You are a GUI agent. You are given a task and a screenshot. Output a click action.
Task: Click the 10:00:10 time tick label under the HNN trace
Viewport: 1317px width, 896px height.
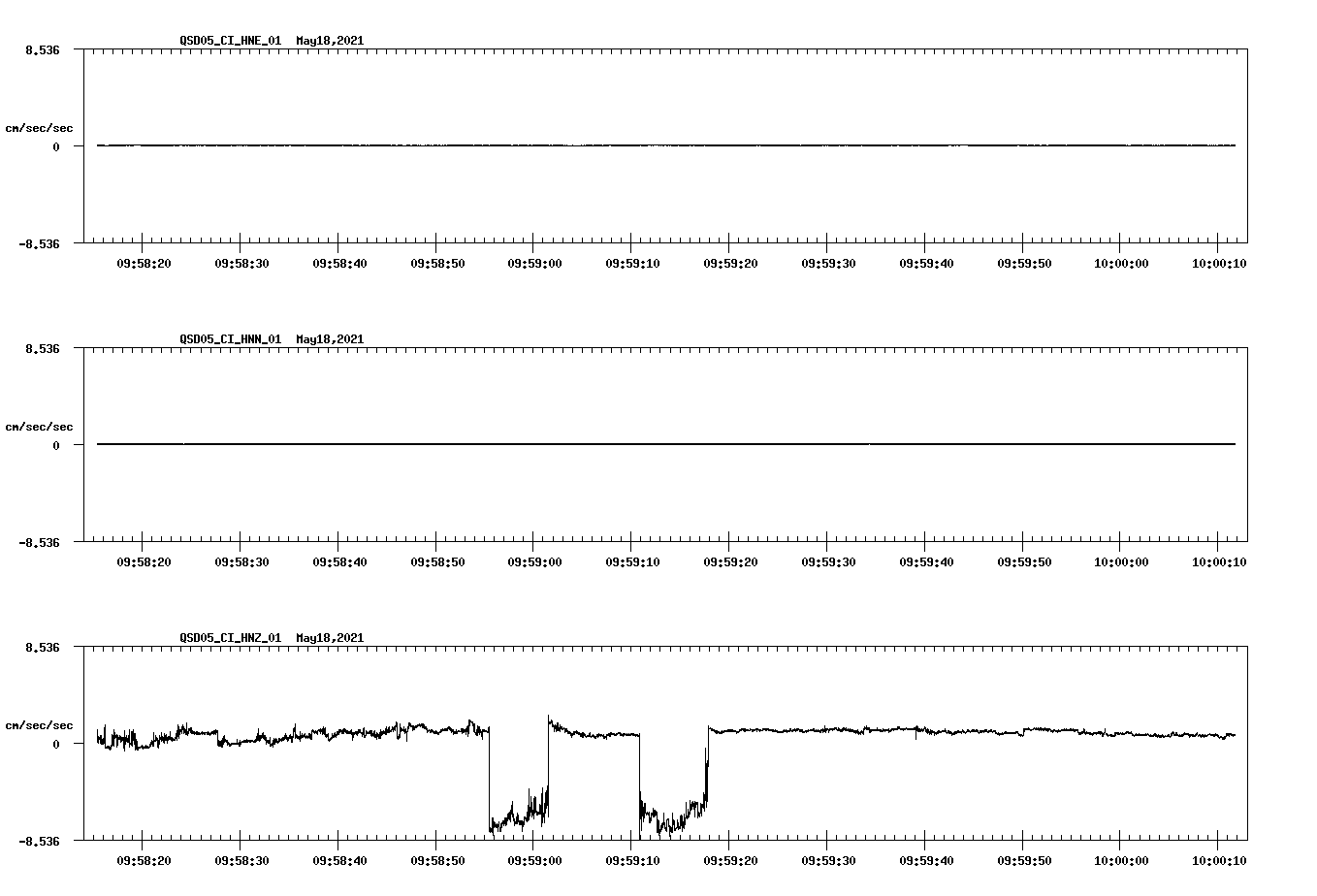pos(1217,560)
